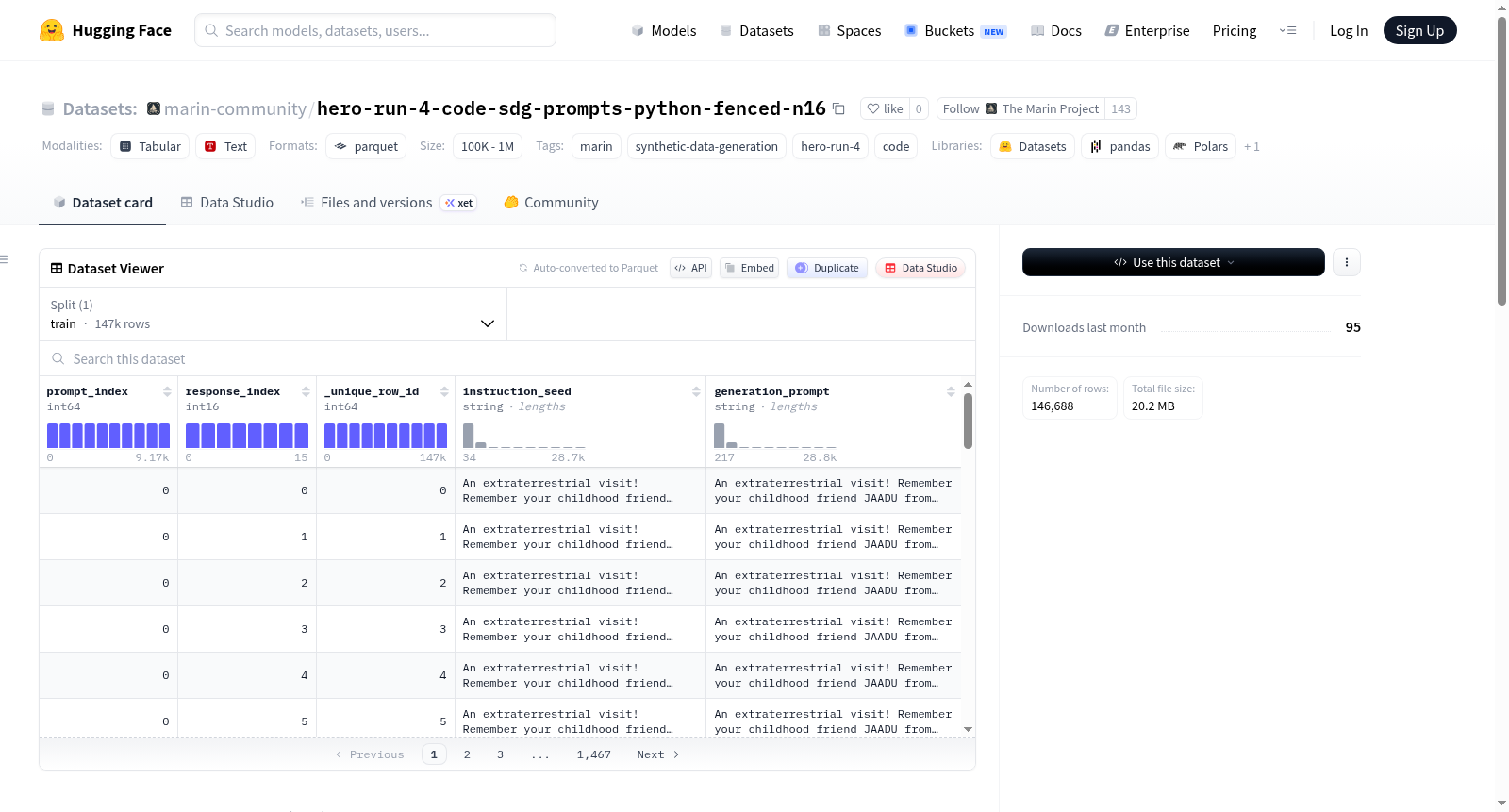The width and height of the screenshot is (1509, 812).
Task: Click the response_index histogram bars
Action: pyautogui.click(x=247, y=436)
